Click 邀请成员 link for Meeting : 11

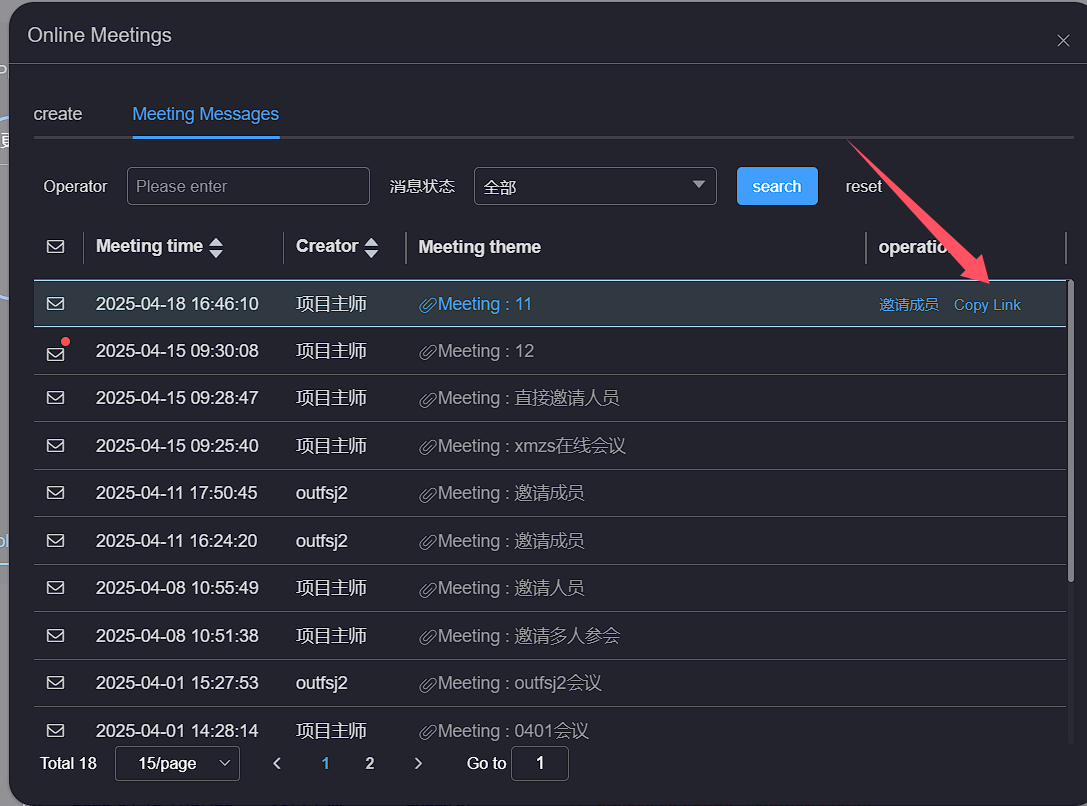click(x=909, y=305)
